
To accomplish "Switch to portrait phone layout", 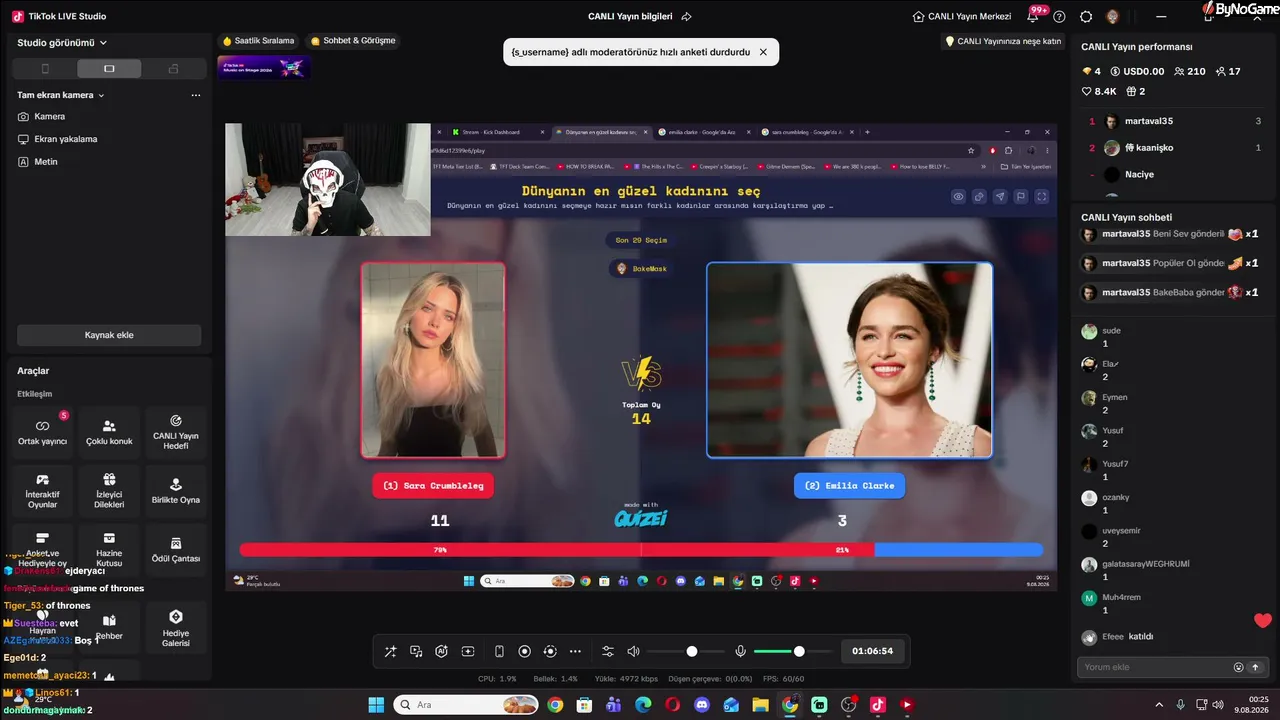I will (x=45, y=69).
